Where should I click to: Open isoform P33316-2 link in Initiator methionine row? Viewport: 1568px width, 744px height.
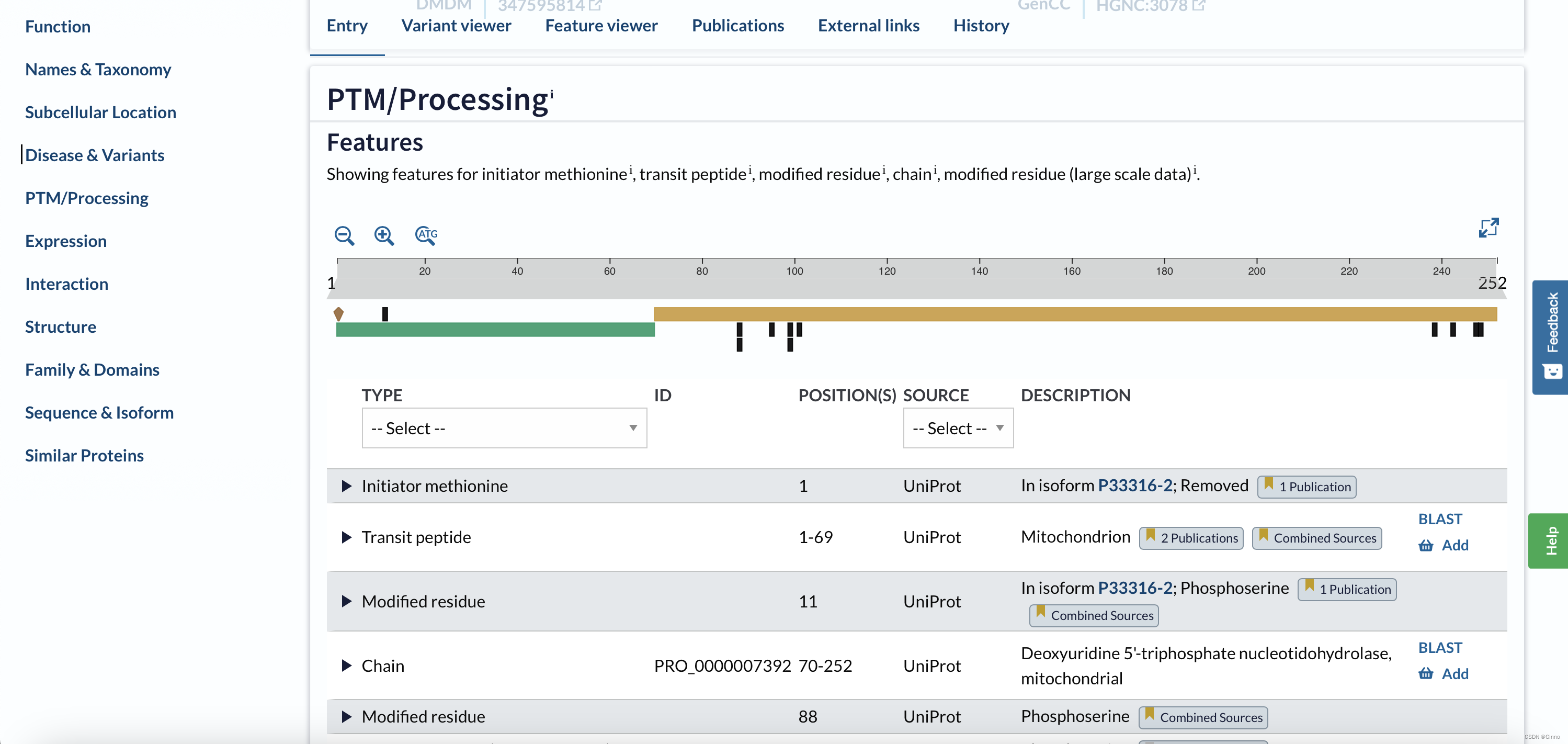click(x=1134, y=485)
